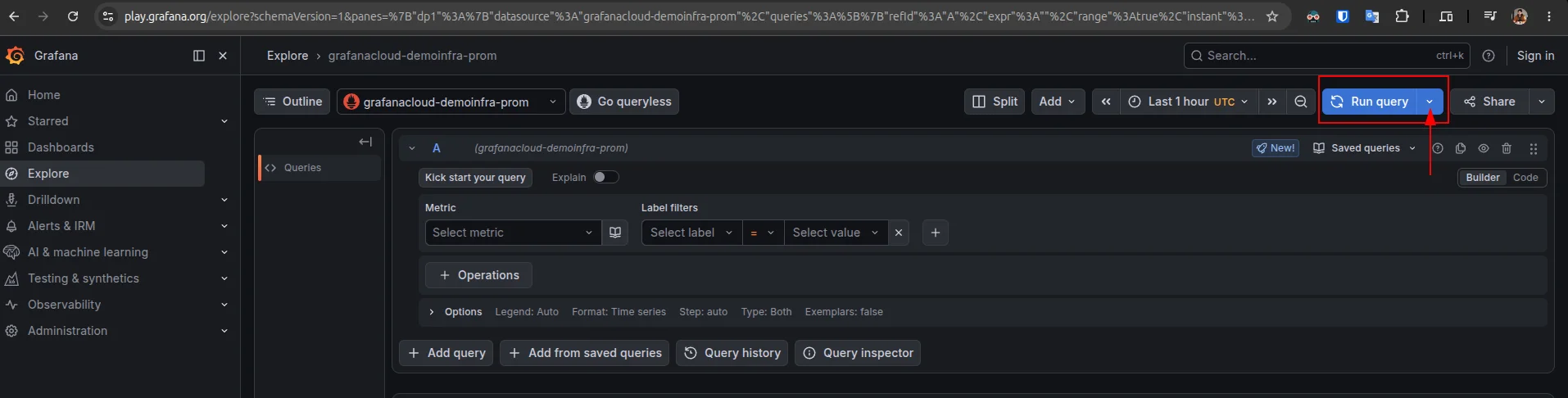The height and width of the screenshot is (398, 1568).
Task: Open the Select label dropdown
Action: coord(691,233)
